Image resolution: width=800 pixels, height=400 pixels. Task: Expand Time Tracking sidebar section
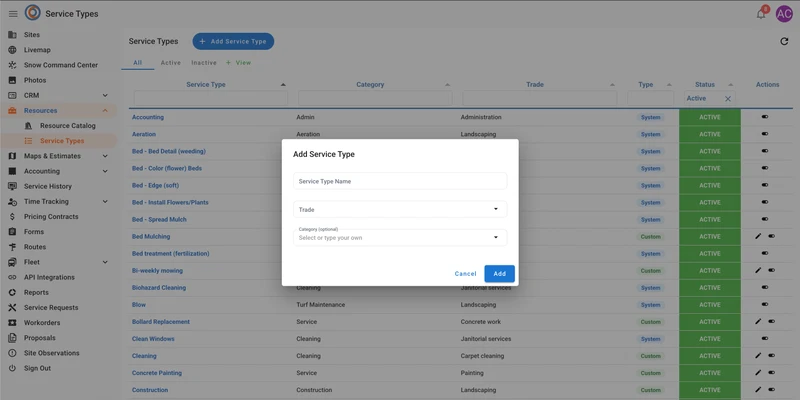(105, 202)
